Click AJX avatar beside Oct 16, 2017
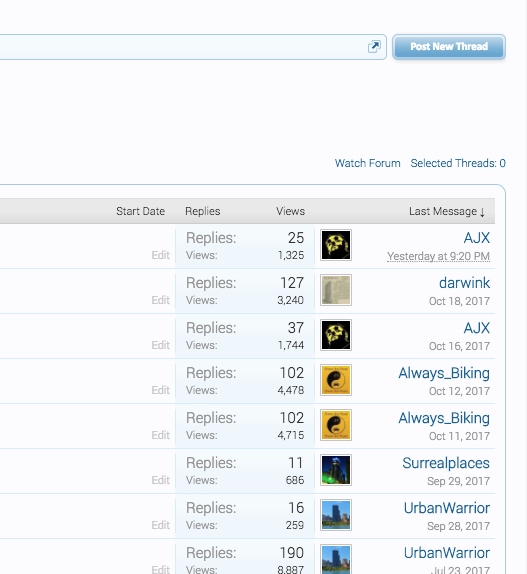Image resolution: width=527 pixels, height=574 pixels. pyautogui.click(x=336, y=335)
